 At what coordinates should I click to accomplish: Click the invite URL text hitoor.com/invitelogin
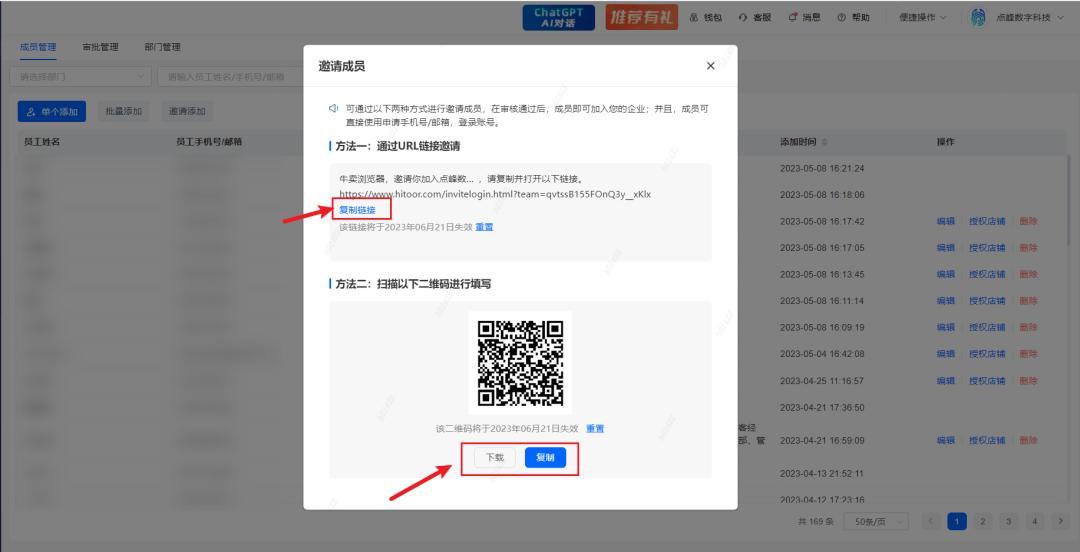pos(495,194)
